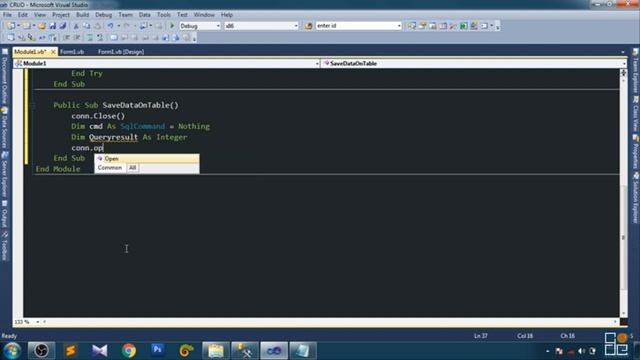Start debugging with the green play icon
Screen dimensions: 640x360
172,26
